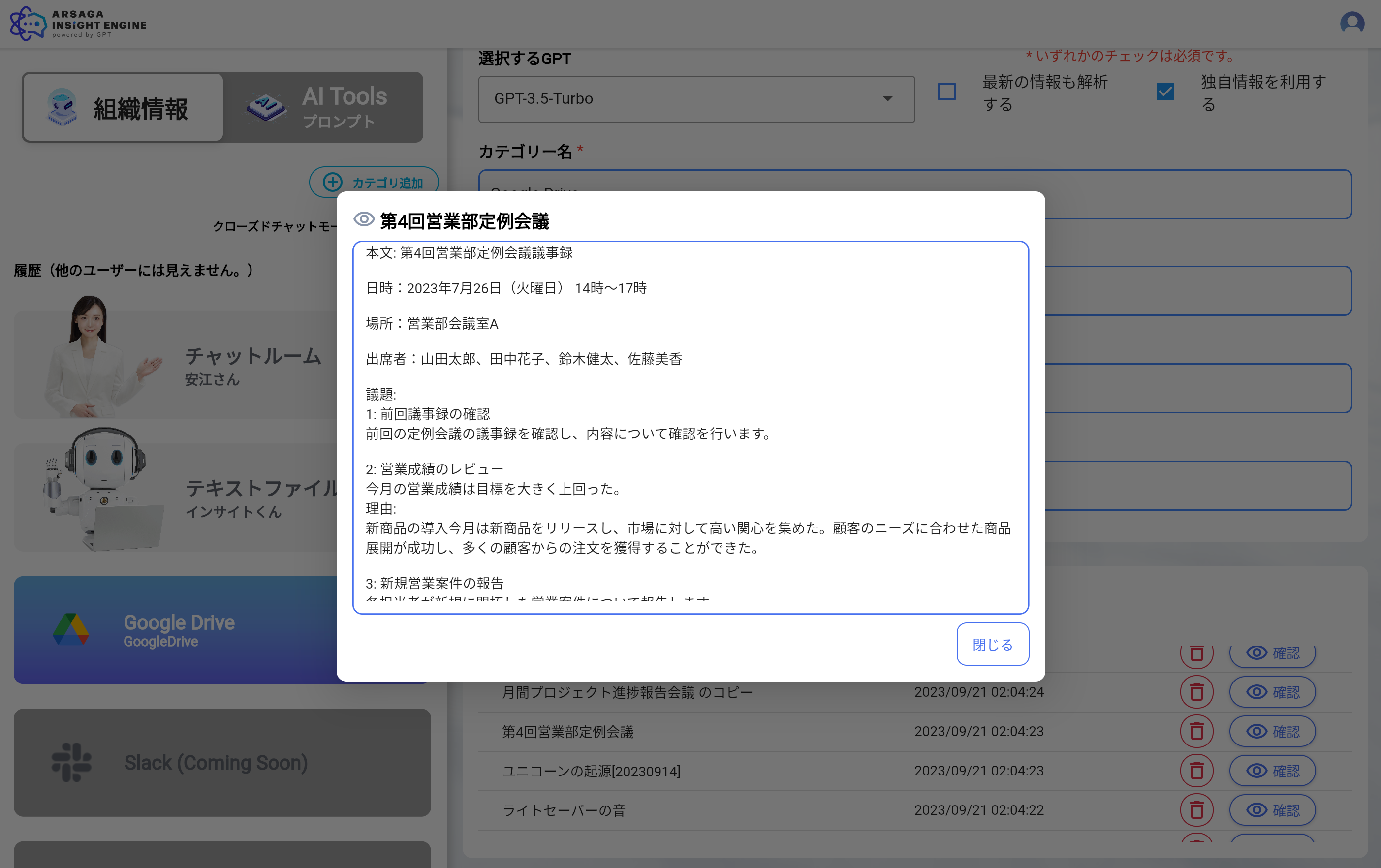The width and height of the screenshot is (1381, 868).
Task: Switch to the AI Tools プロンプト tab
Action: point(323,108)
